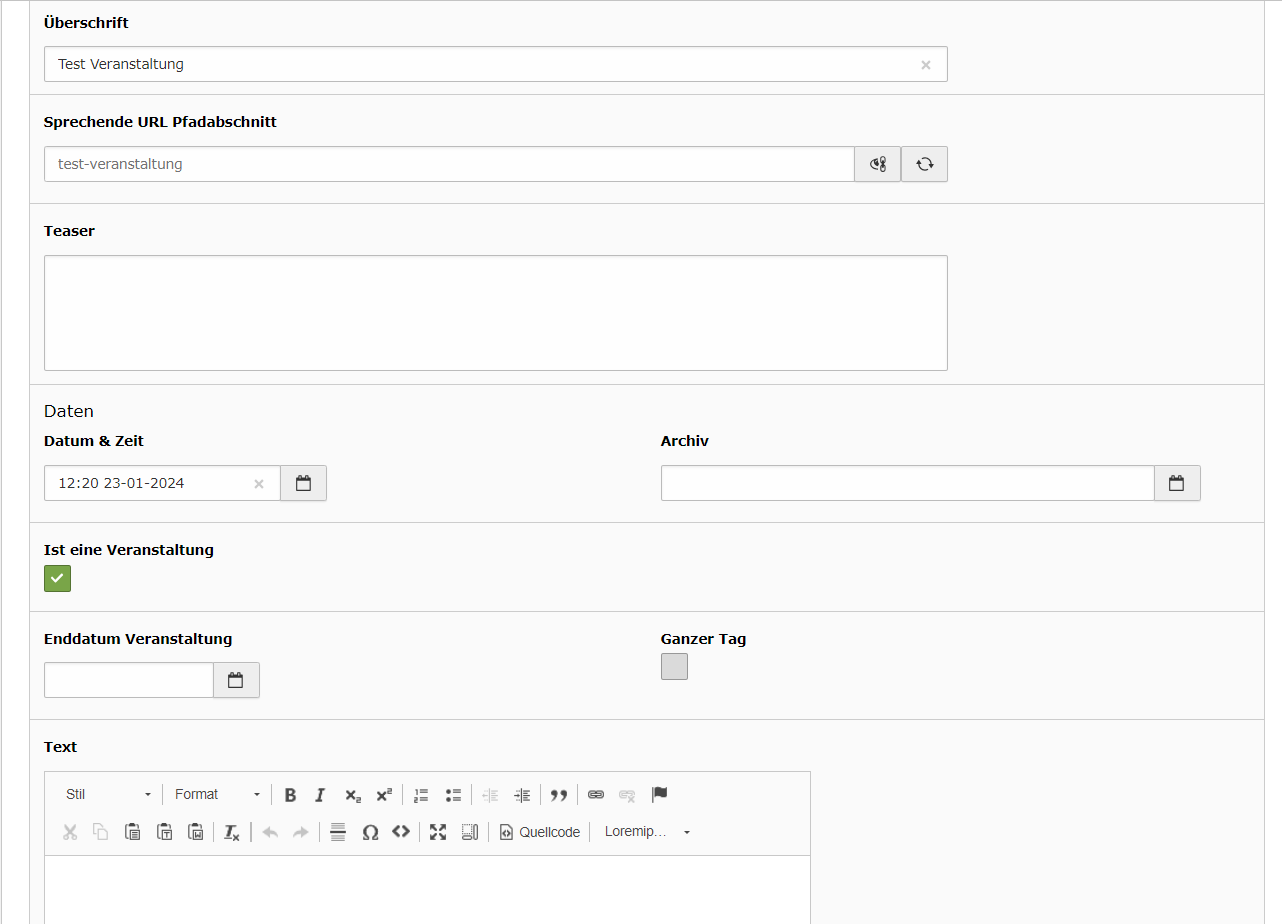Insert an anchor with flag icon
The image size is (1282, 924).
(x=659, y=795)
